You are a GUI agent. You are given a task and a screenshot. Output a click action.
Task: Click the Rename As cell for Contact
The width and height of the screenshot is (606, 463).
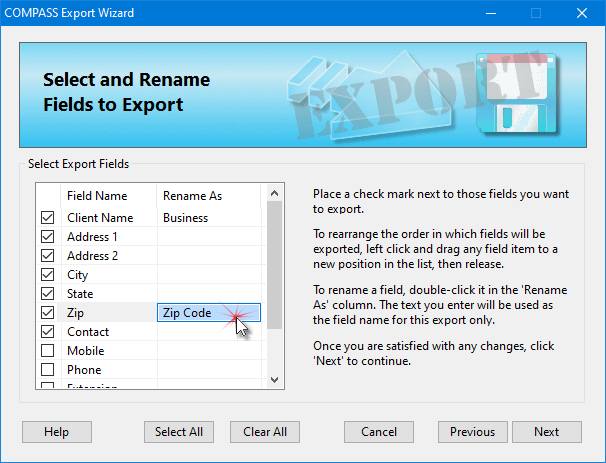click(x=211, y=332)
